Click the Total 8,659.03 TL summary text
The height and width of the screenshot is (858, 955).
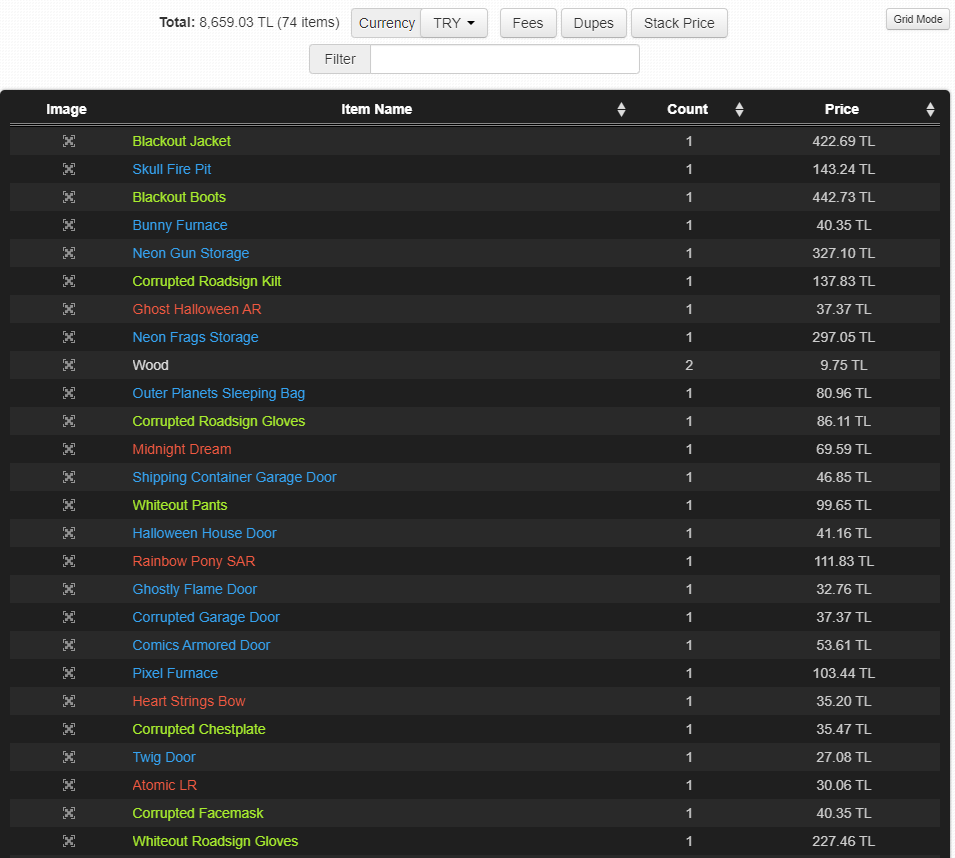coord(249,23)
